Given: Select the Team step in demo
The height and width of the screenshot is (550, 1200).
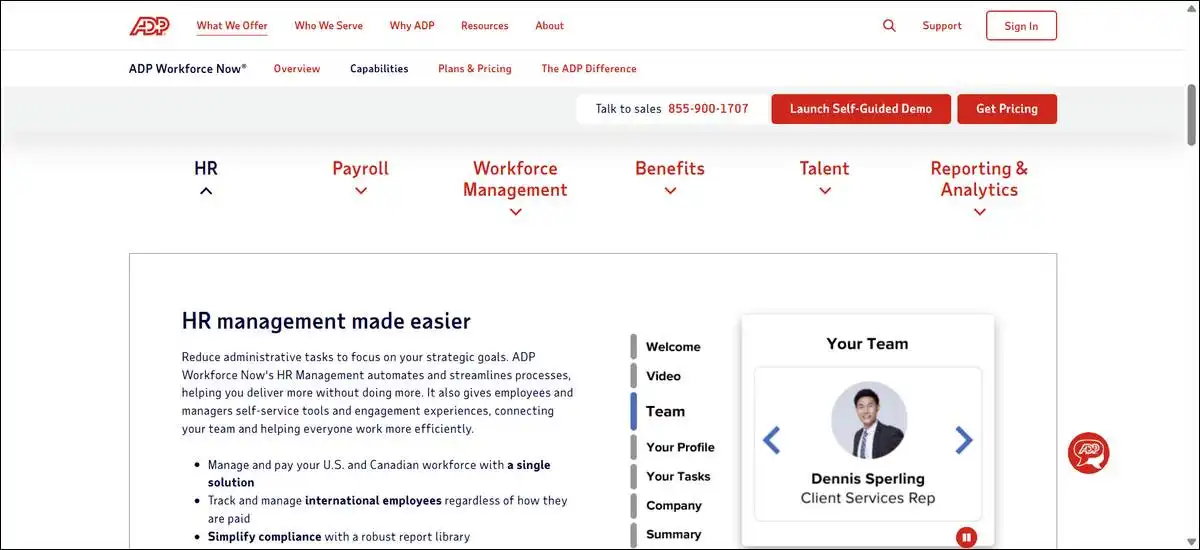Looking at the screenshot, I should click(x=665, y=411).
